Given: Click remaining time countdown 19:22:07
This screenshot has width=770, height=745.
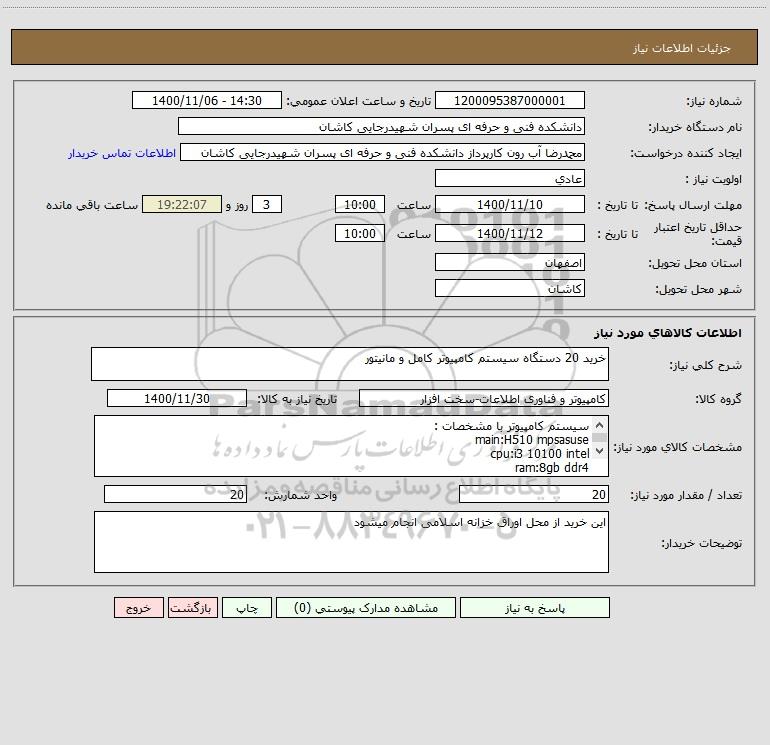Looking at the screenshot, I should (x=182, y=204).
